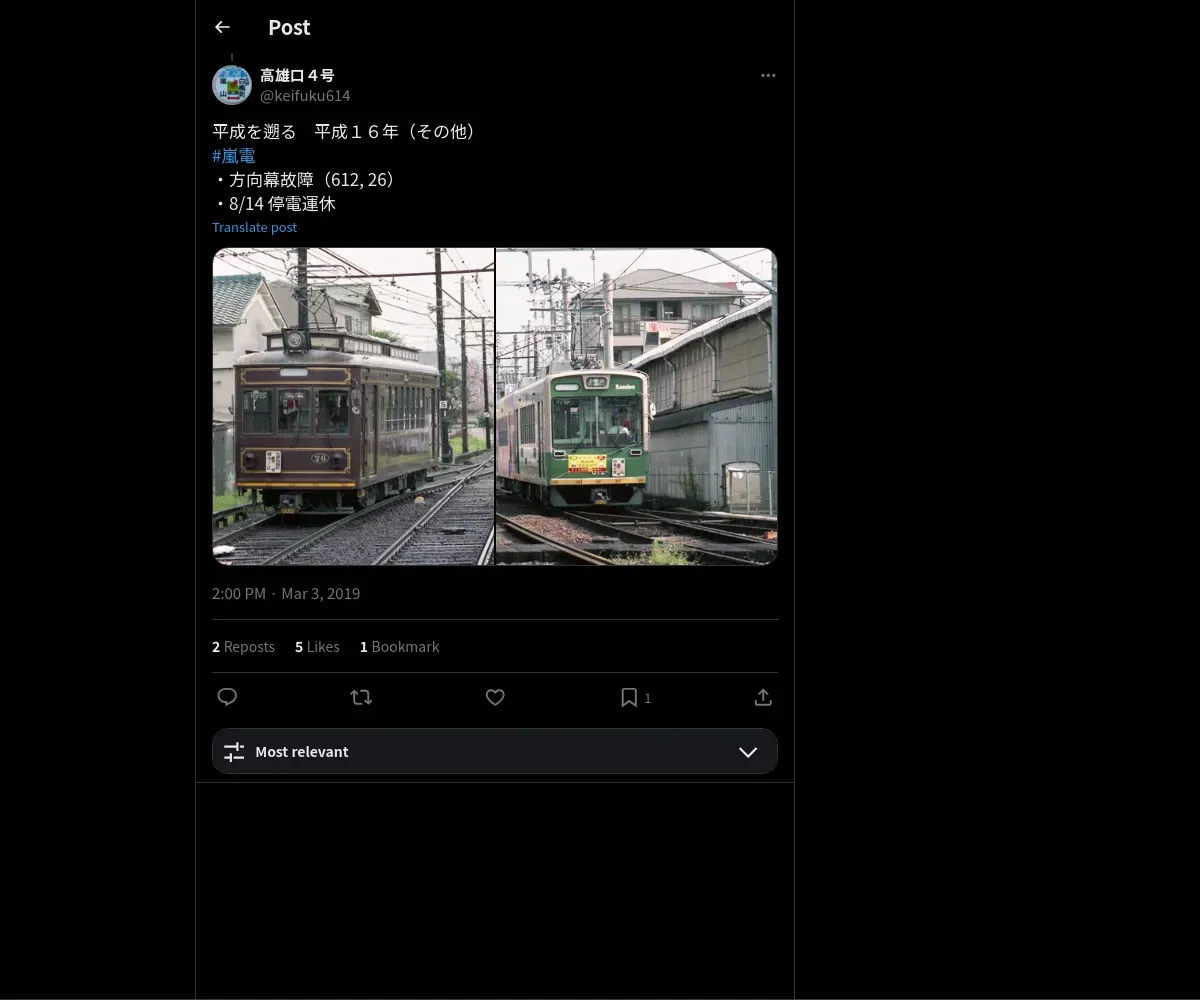The image size is (1200, 1000).
Task: Open the @keifuku614 handle link
Action: pos(305,96)
